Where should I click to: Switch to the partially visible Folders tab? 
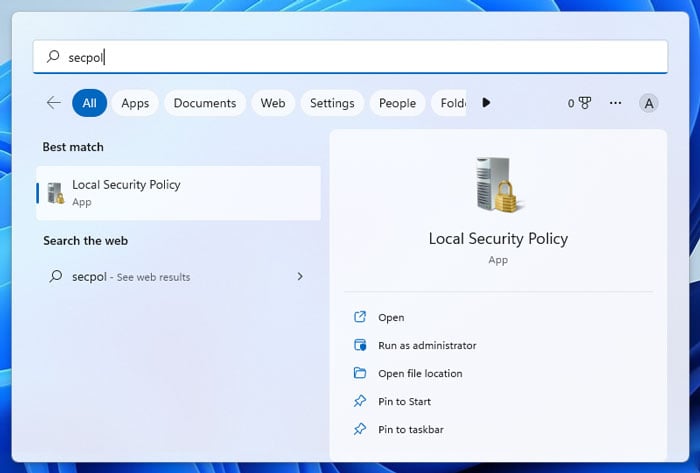(x=449, y=103)
